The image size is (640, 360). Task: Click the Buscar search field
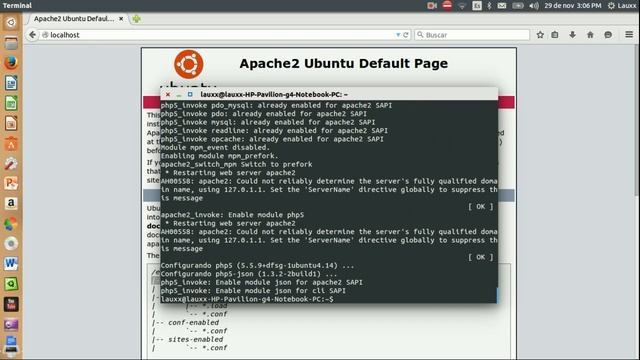[472, 35]
